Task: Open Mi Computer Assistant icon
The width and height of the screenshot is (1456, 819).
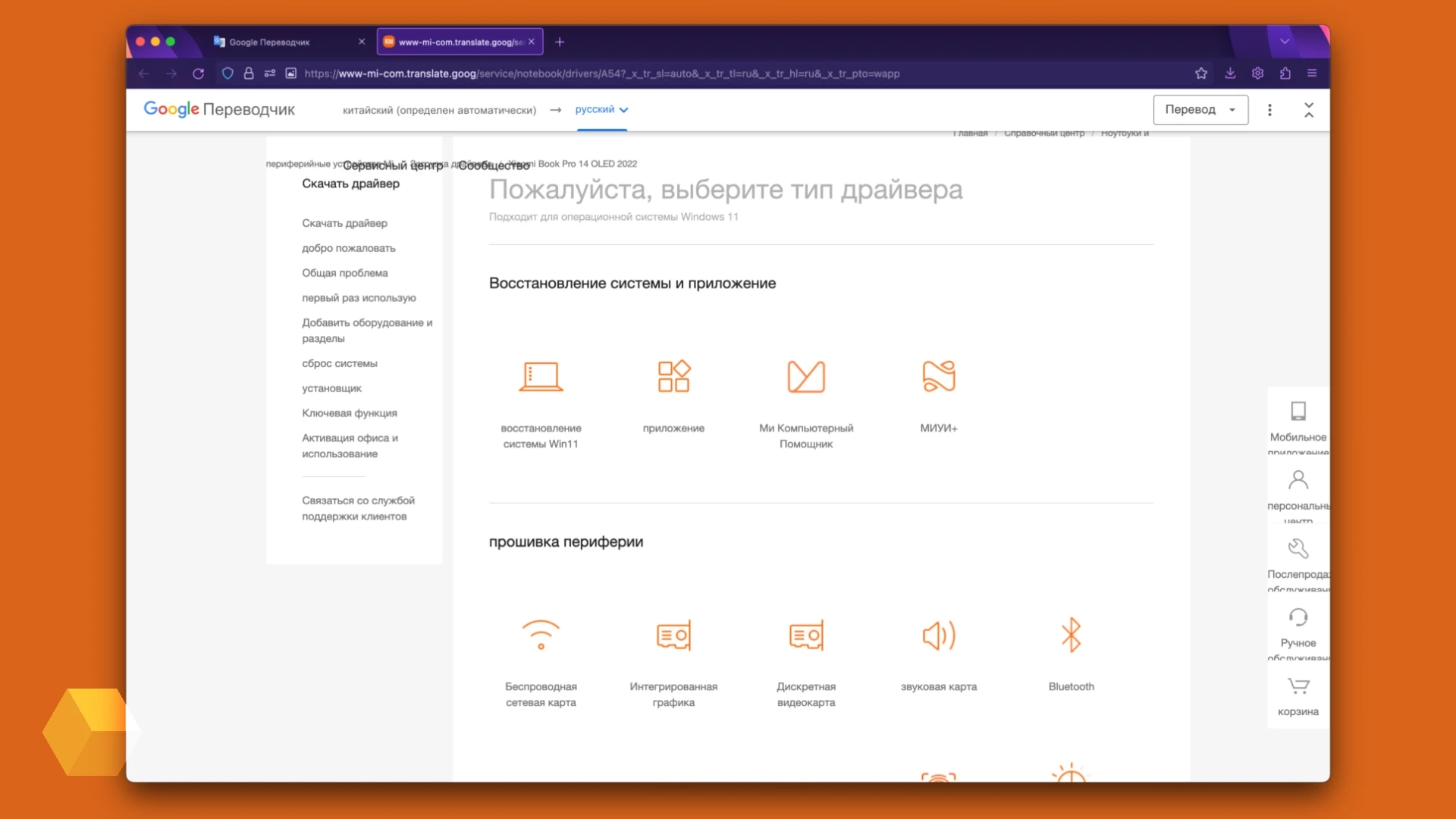Action: click(806, 377)
